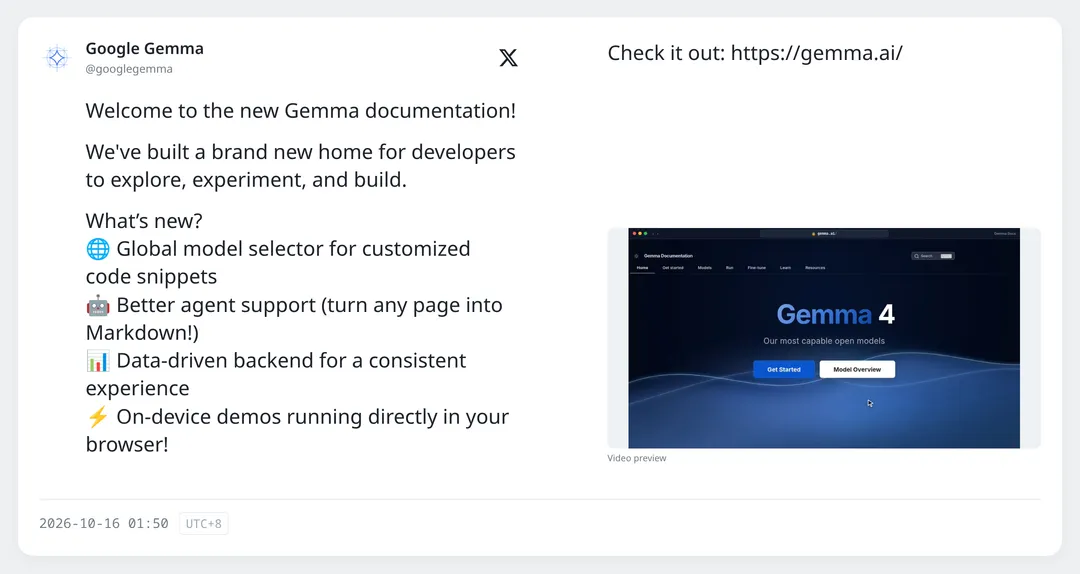Click the text Data-driven backend for a consistent
This screenshot has width=1080, height=574.
[x=291, y=360]
